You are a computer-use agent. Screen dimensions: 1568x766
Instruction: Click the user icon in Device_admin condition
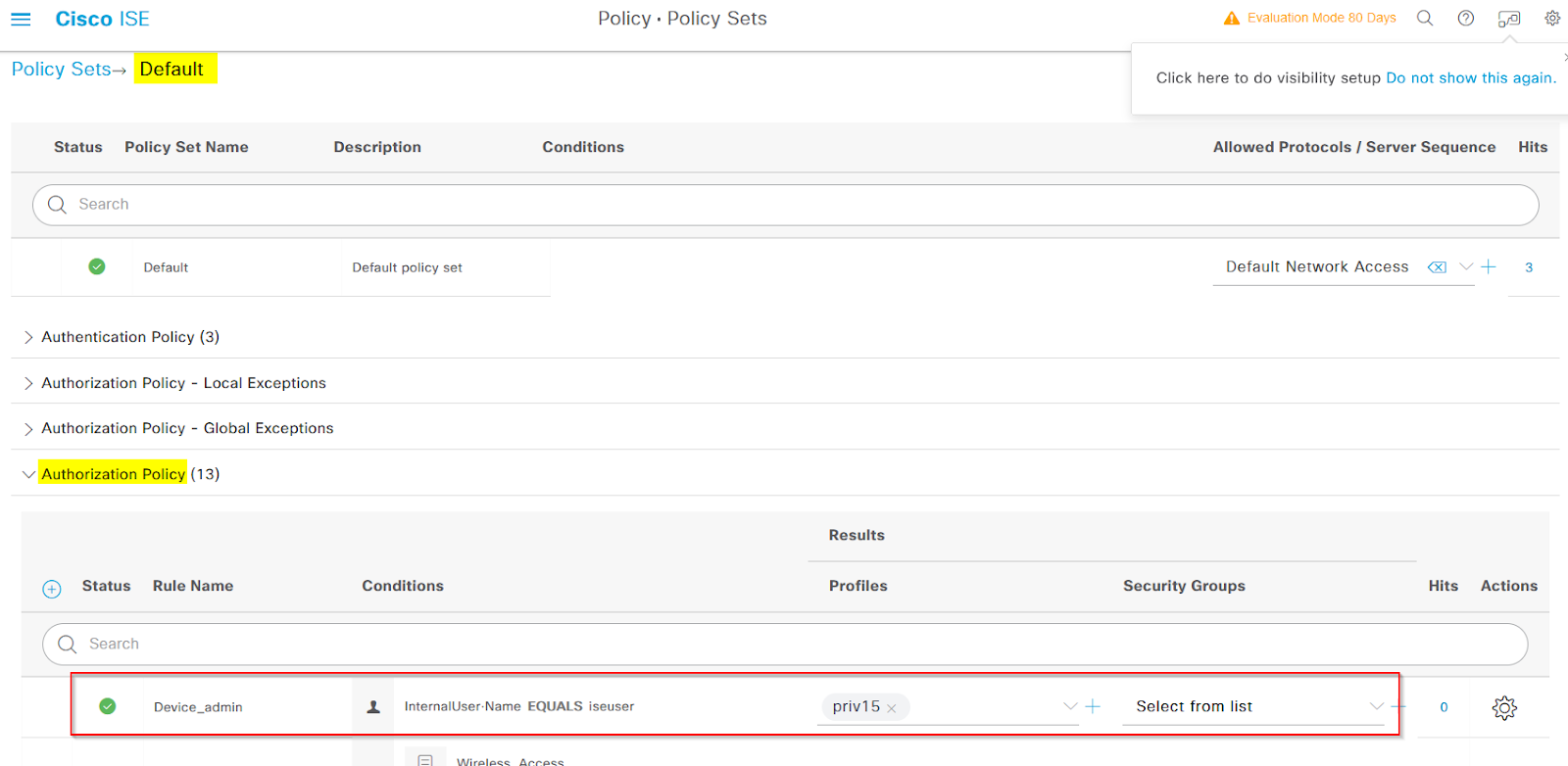pos(373,707)
